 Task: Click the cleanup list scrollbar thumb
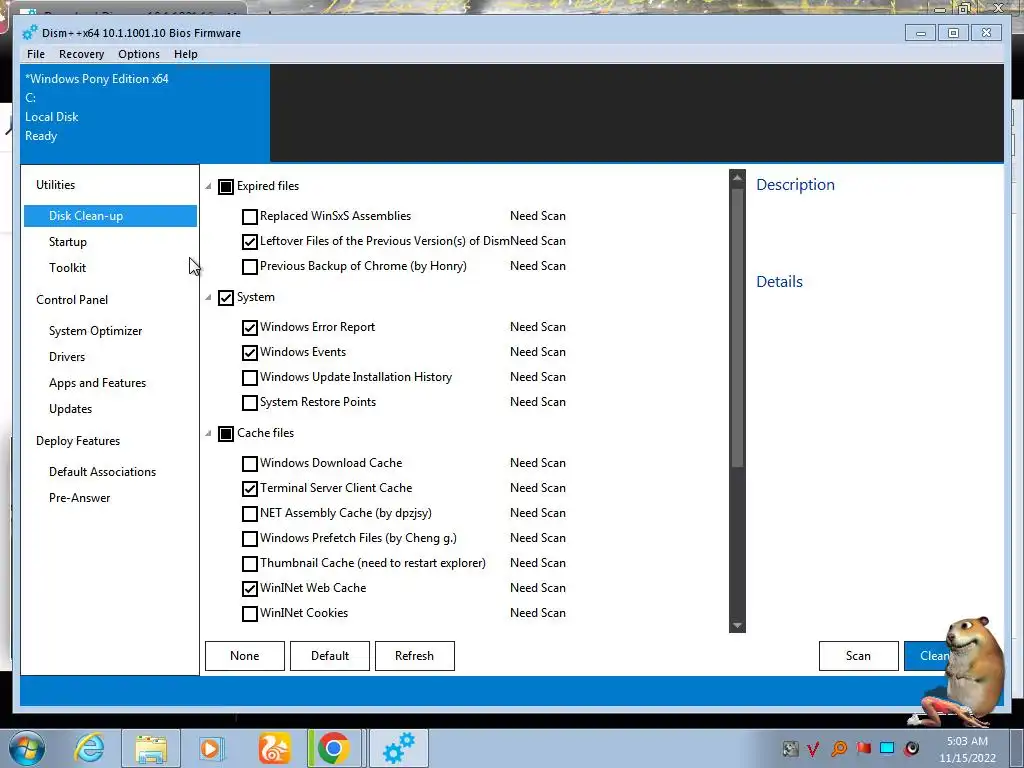tap(737, 328)
